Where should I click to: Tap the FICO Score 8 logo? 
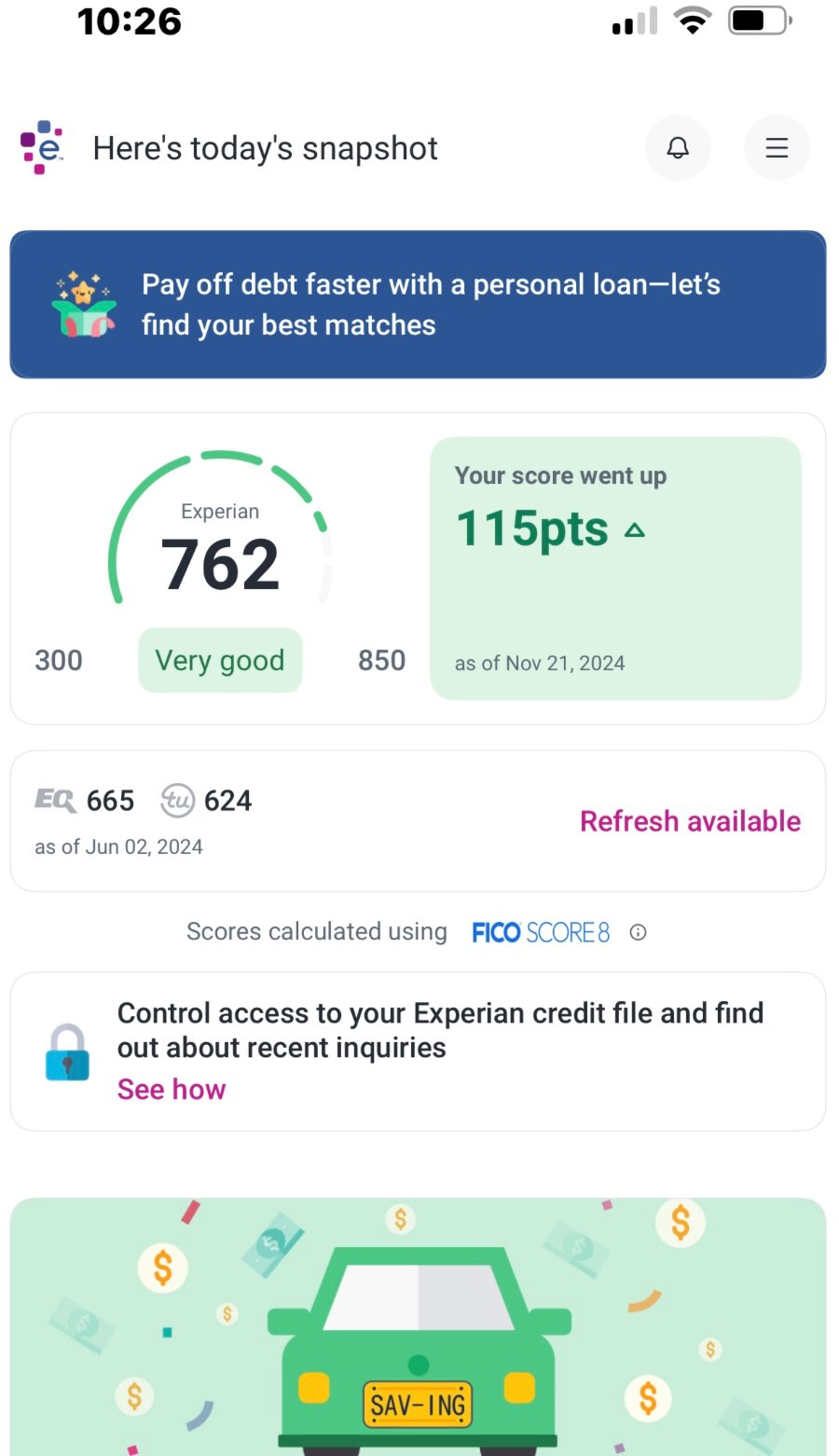(x=541, y=932)
